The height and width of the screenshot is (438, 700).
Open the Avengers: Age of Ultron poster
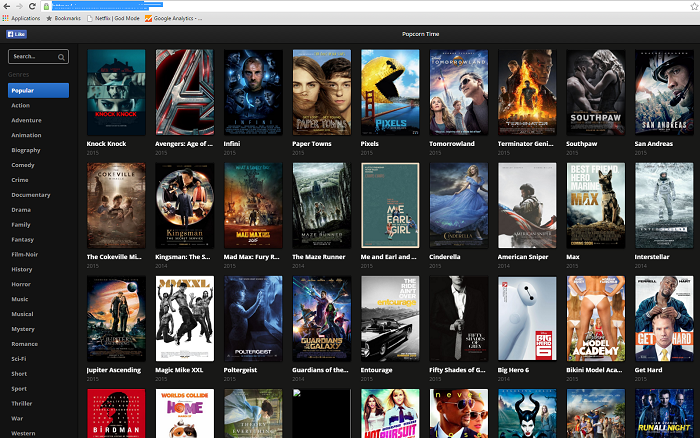coord(185,92)
